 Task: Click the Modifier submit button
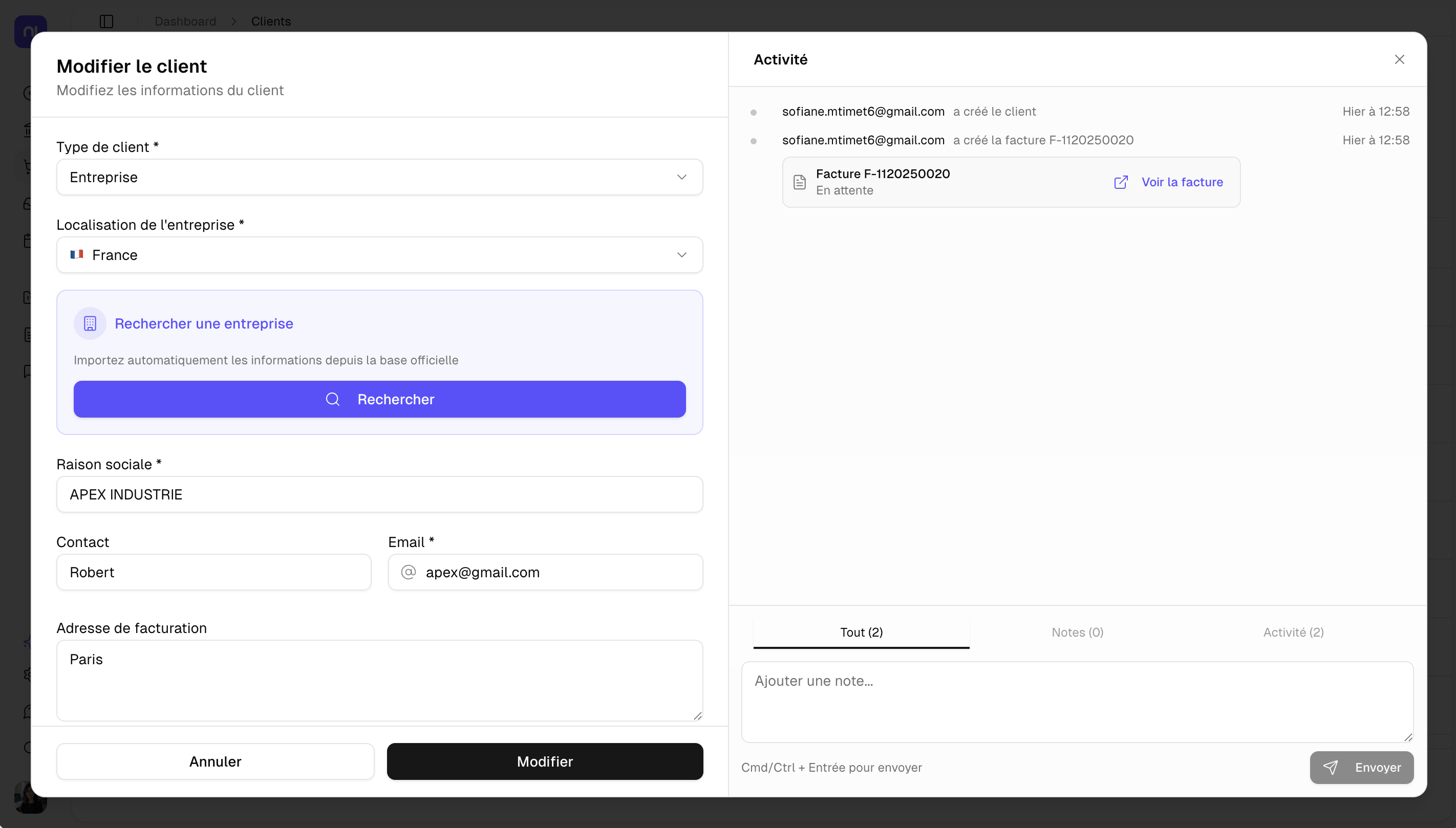[x=544, y=761]
